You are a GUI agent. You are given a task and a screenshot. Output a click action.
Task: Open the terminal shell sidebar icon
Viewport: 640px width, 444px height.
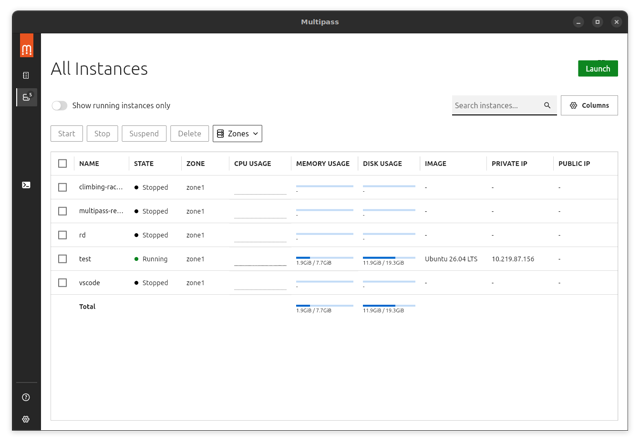pos(26,185)
